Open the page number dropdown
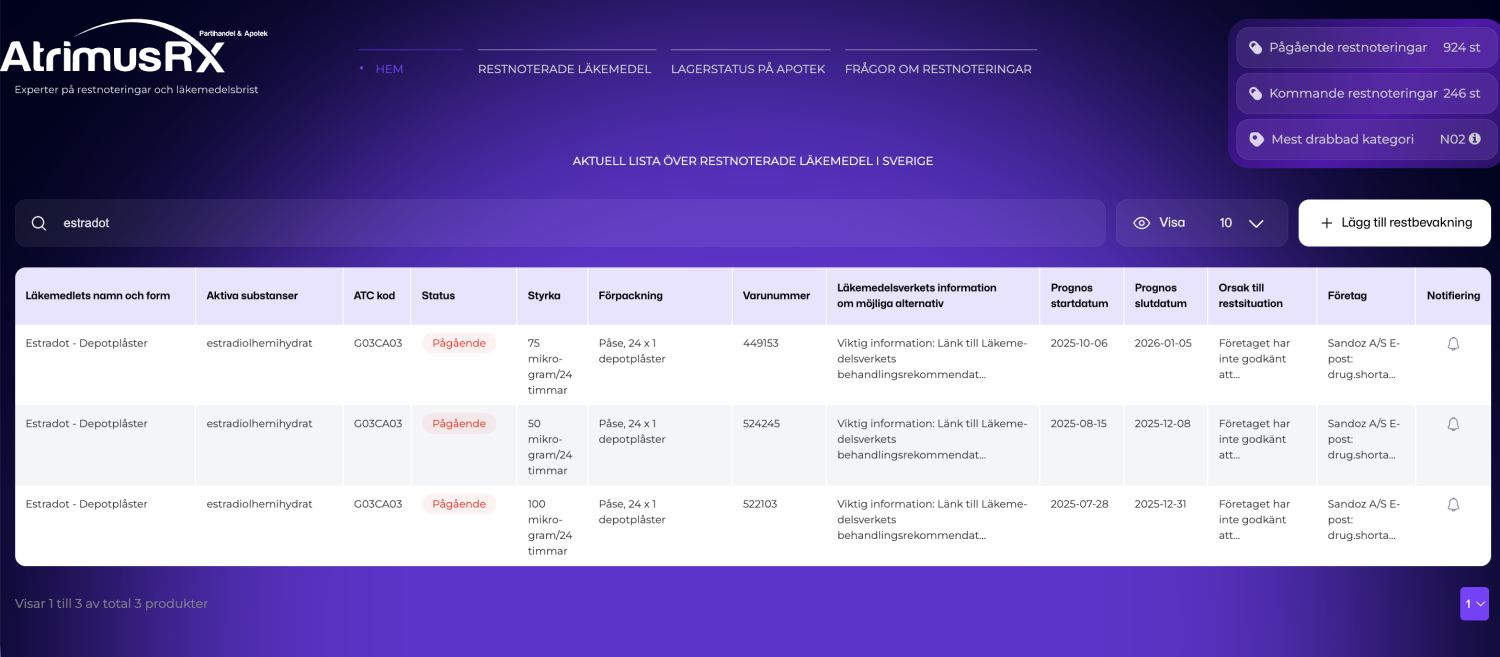Image resolution: width=1500 pixels, height=657 pixels. point(1474,604)
